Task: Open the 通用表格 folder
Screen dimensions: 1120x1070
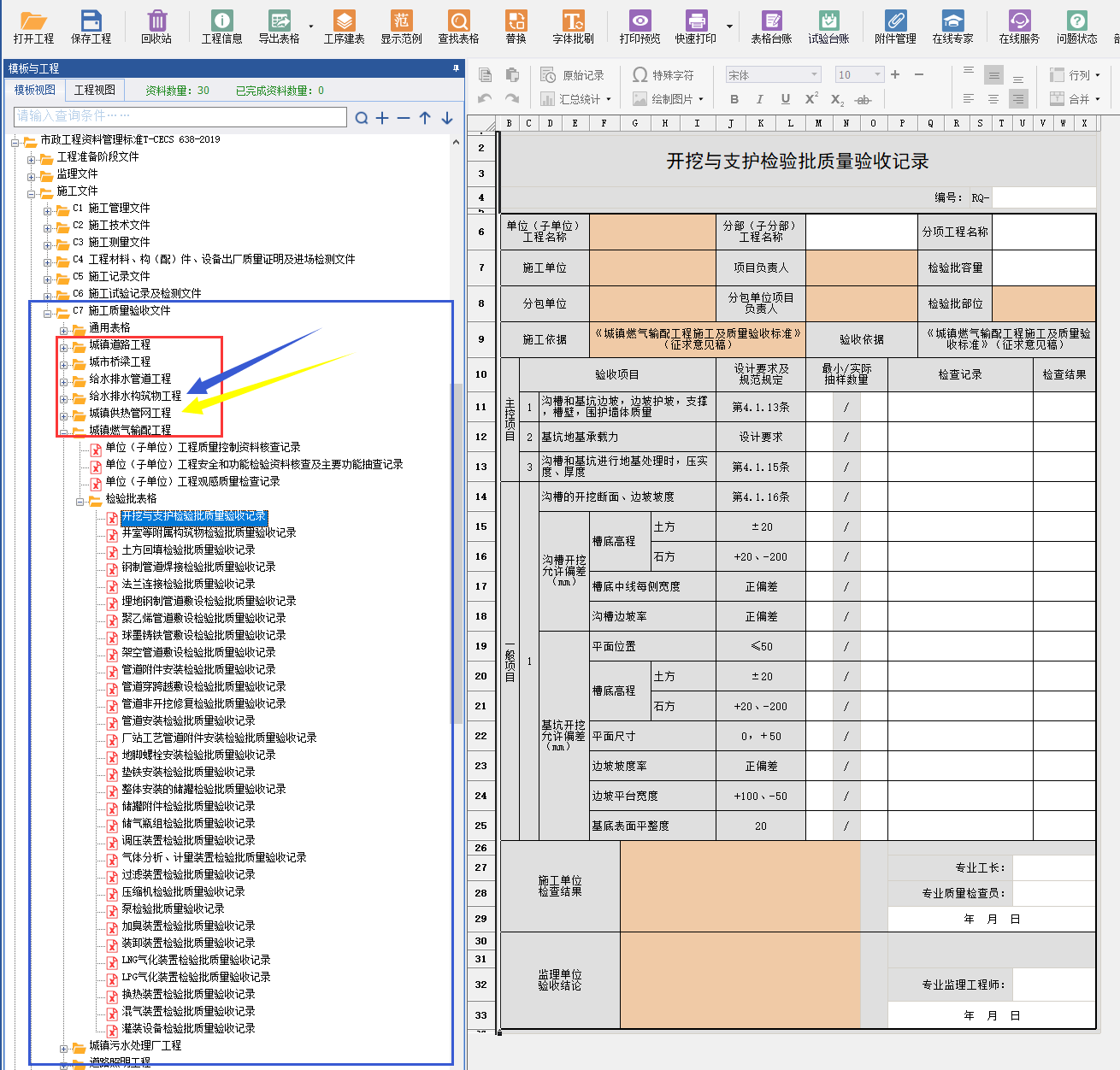Action: (109, 327)
